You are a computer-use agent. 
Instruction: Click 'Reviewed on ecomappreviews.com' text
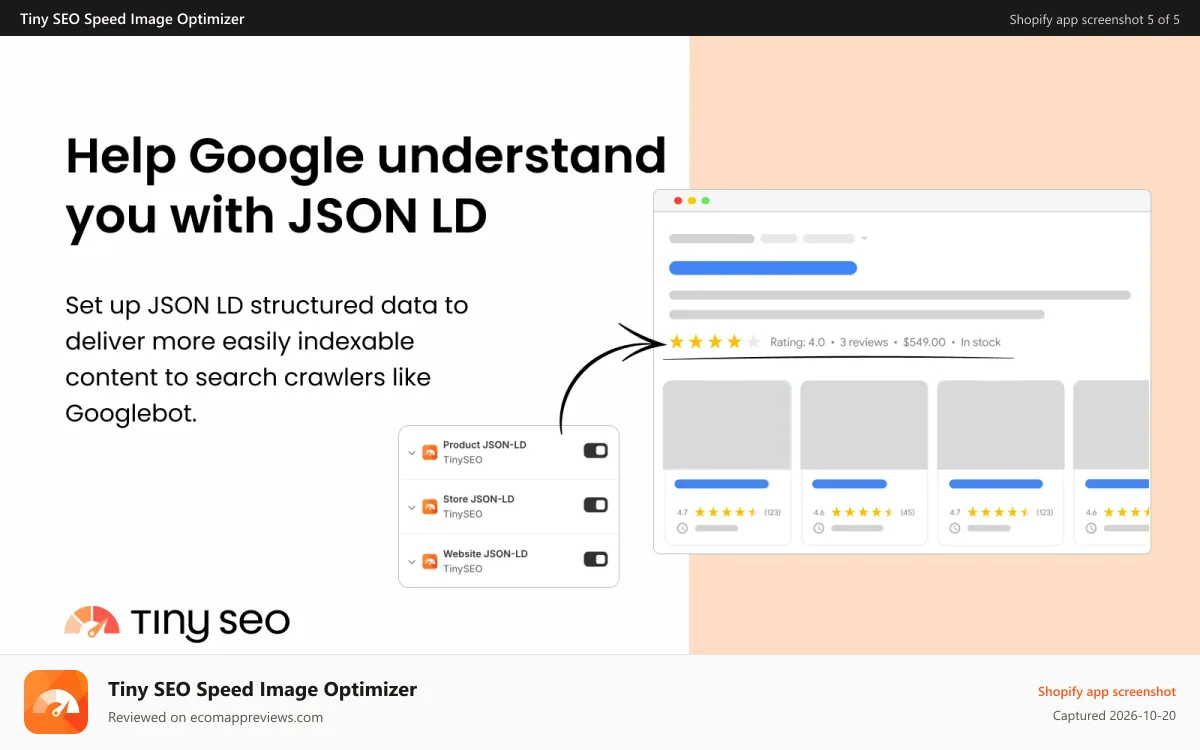tap(216, 717)
